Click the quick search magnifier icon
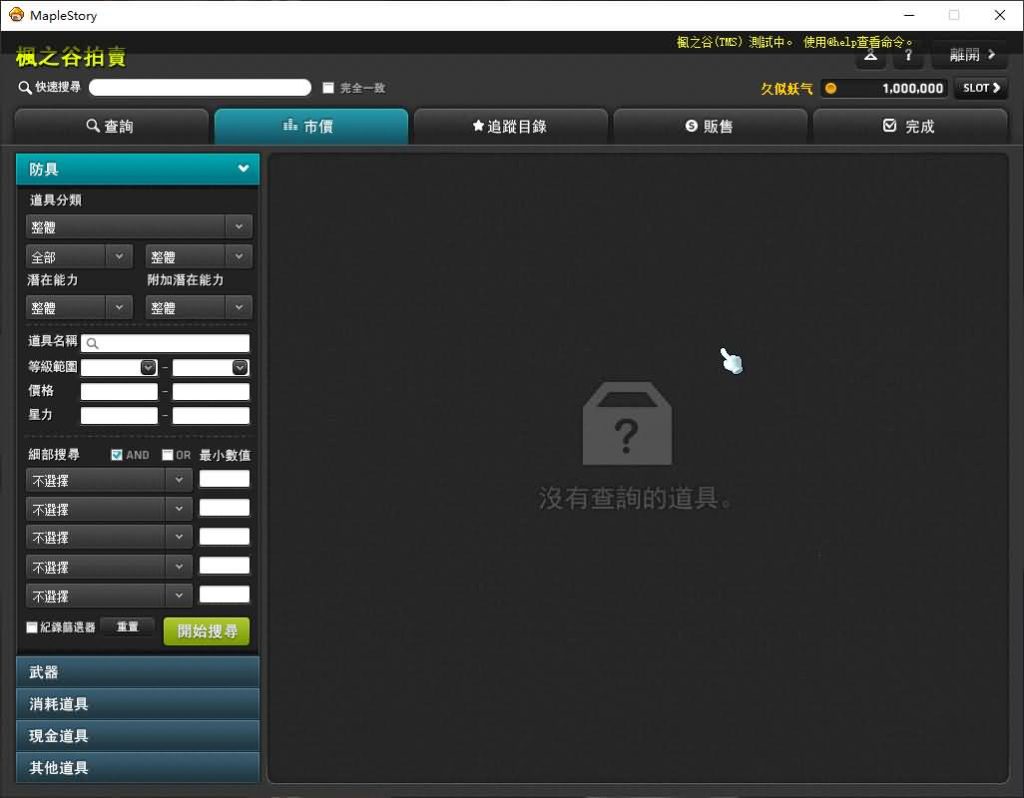 25,88
